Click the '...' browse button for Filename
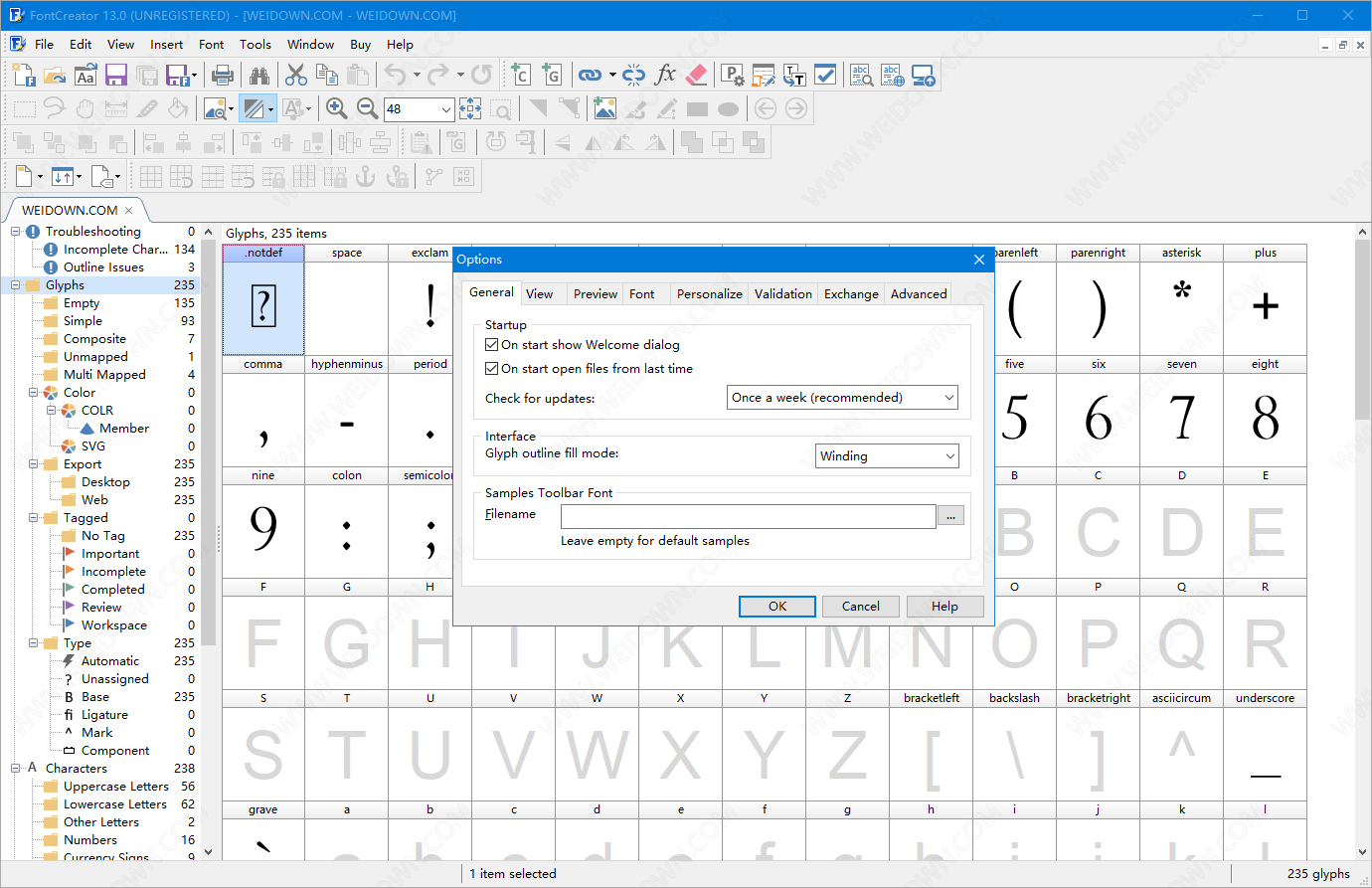The height and width of the screenshot is (888, 1372). (x=950, y=516)
